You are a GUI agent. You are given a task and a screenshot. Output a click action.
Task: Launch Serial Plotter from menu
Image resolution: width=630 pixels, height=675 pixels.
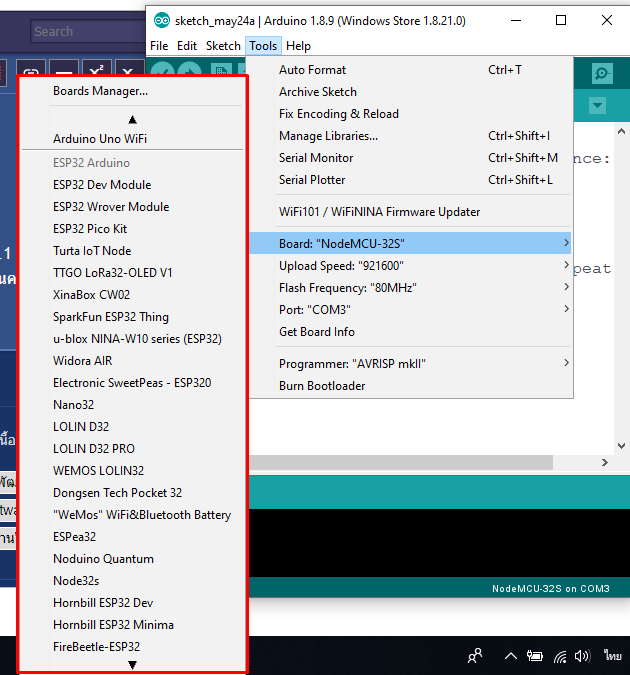(411, 180)
